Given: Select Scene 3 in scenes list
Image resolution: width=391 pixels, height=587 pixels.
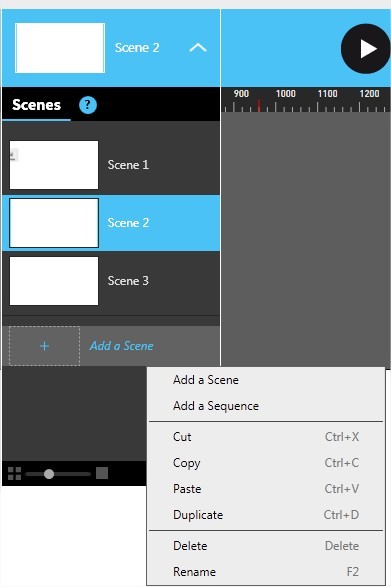Looking at the screenshot, I should click(111, 281).
